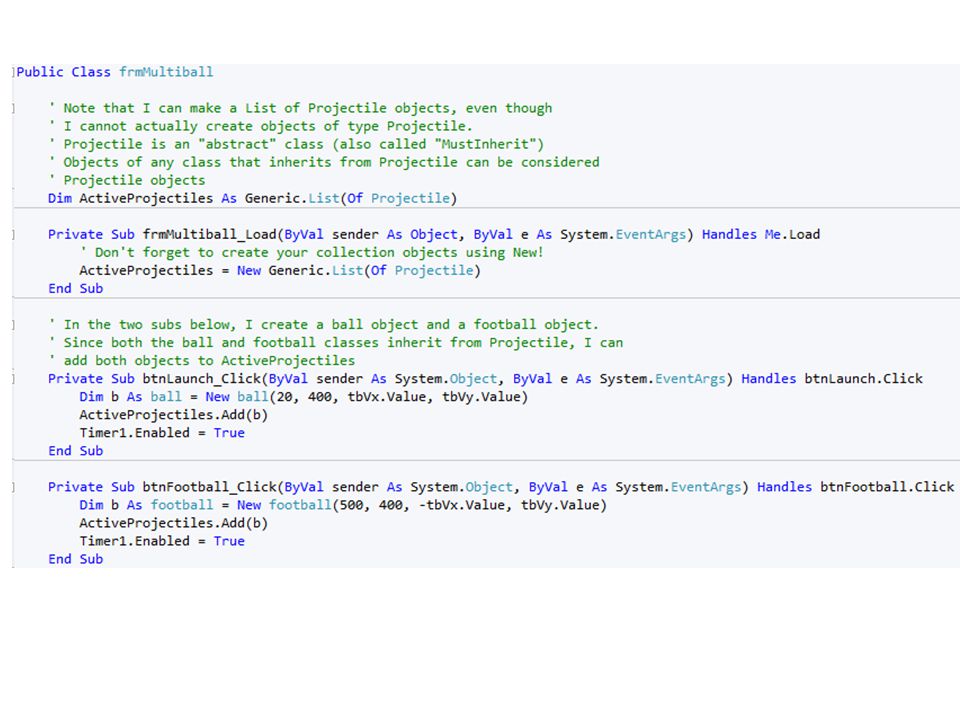960x720 pixels.
Task: Click the btnLaunch_Click method name
Action: (x=201, y=379)
